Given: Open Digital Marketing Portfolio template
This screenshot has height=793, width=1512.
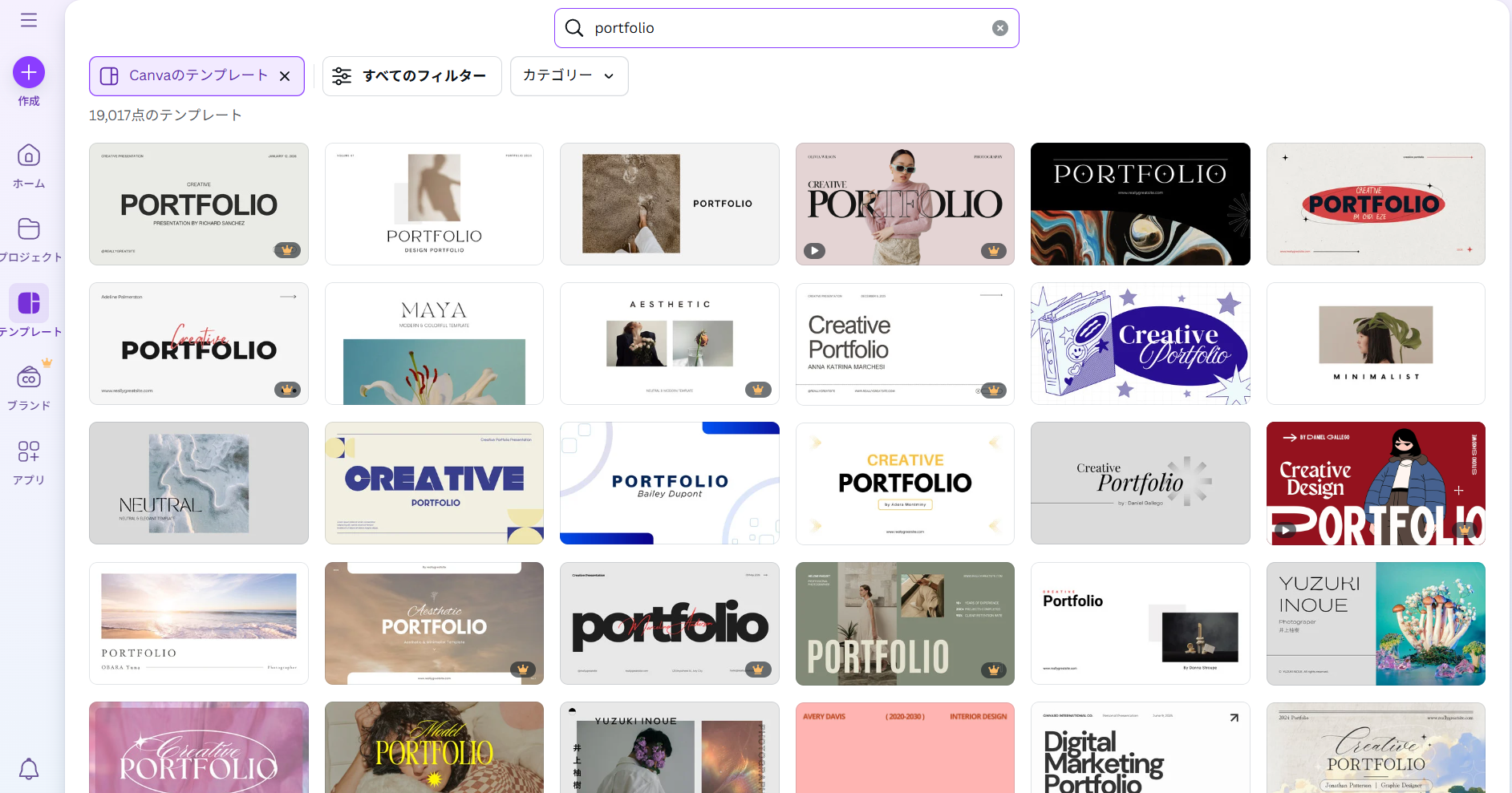Looking at the screenshot, I should (x=1140, y=747).
